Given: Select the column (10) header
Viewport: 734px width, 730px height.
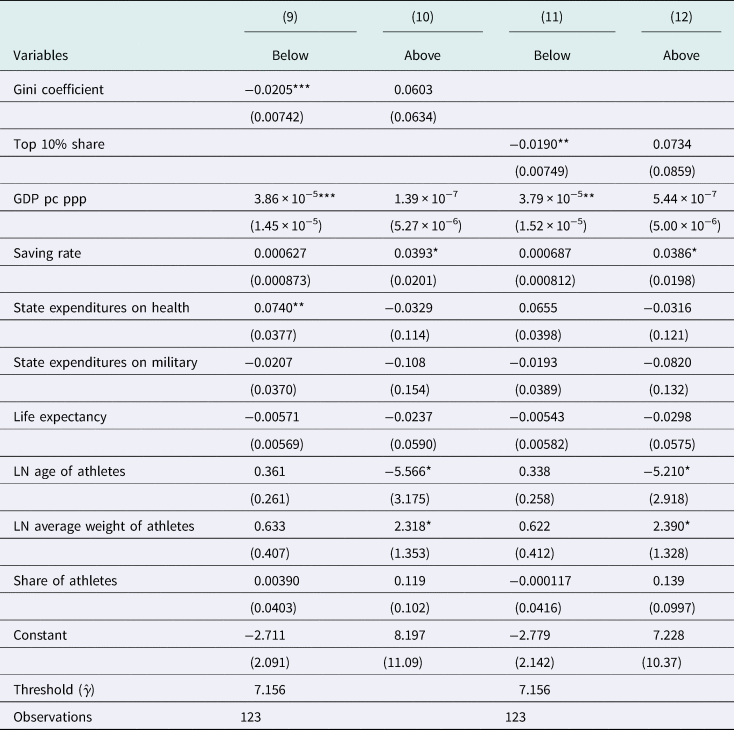Looking at the screenshot, I should [x=422, y=17].
